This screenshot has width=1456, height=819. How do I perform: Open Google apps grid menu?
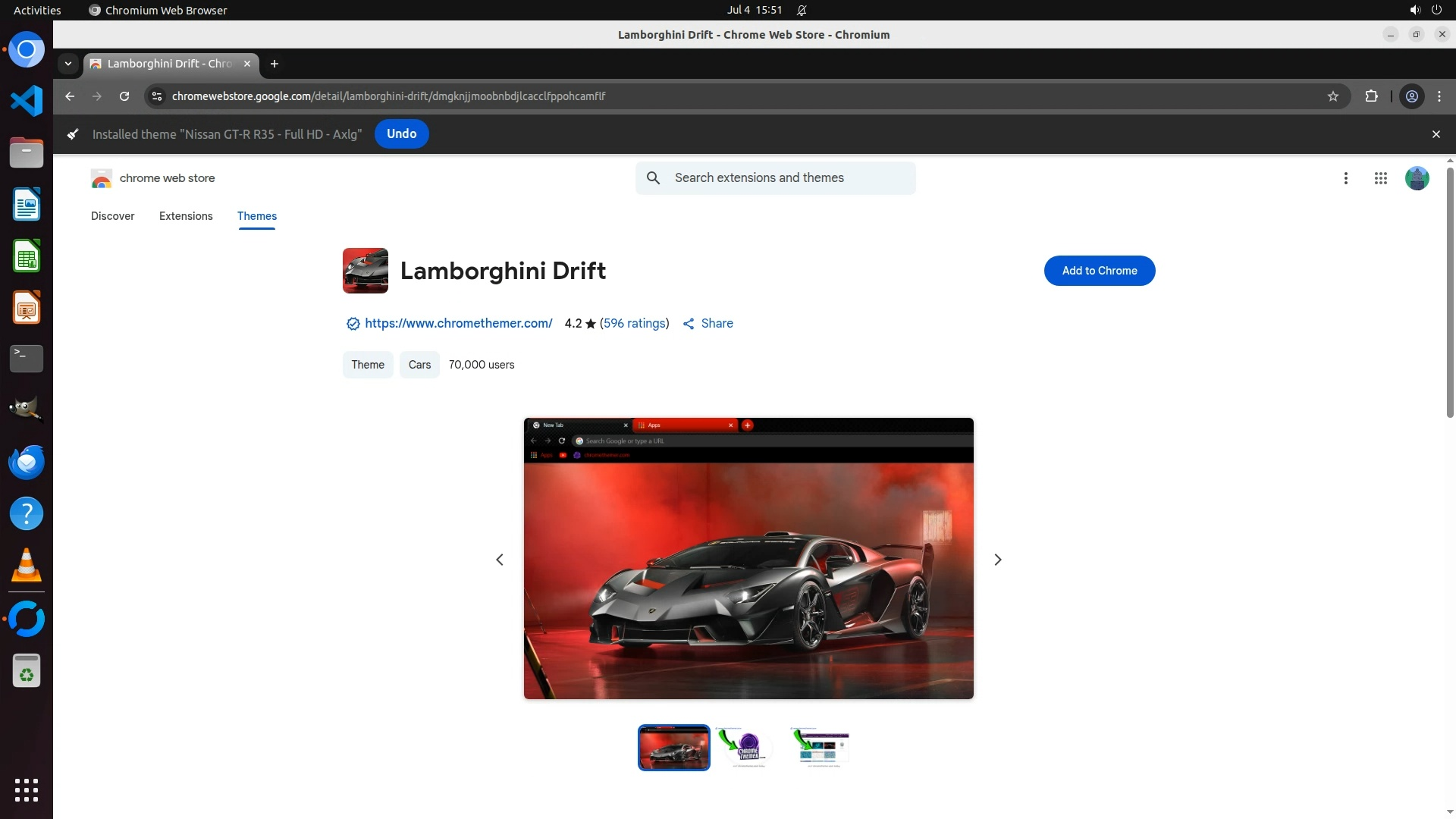coord(1380,178)
